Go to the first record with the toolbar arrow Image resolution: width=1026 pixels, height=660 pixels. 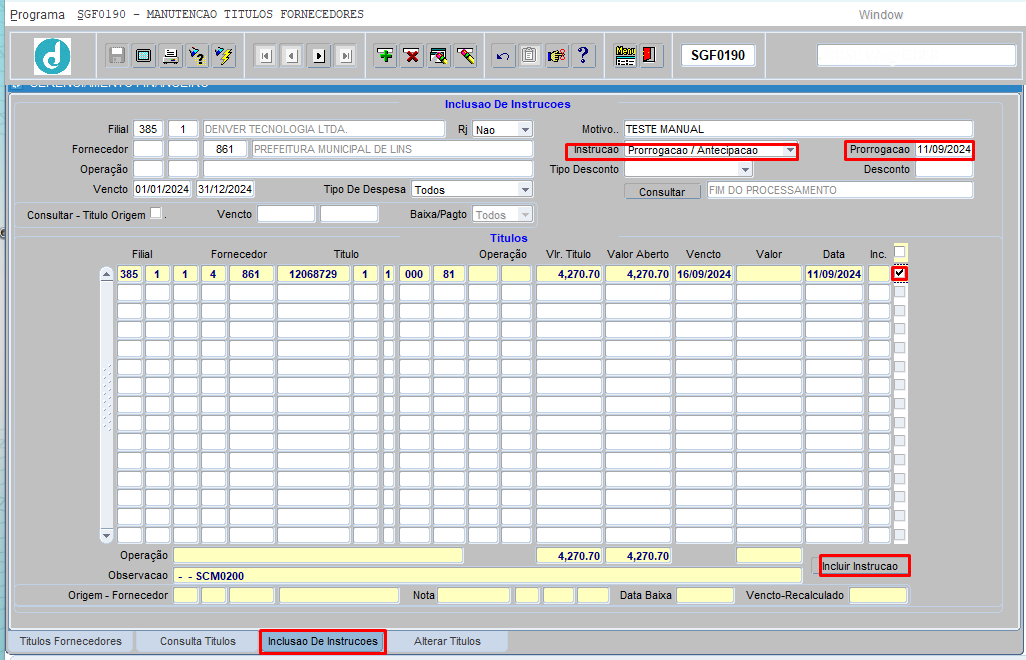pyautogui.click(x=265, y=56)
